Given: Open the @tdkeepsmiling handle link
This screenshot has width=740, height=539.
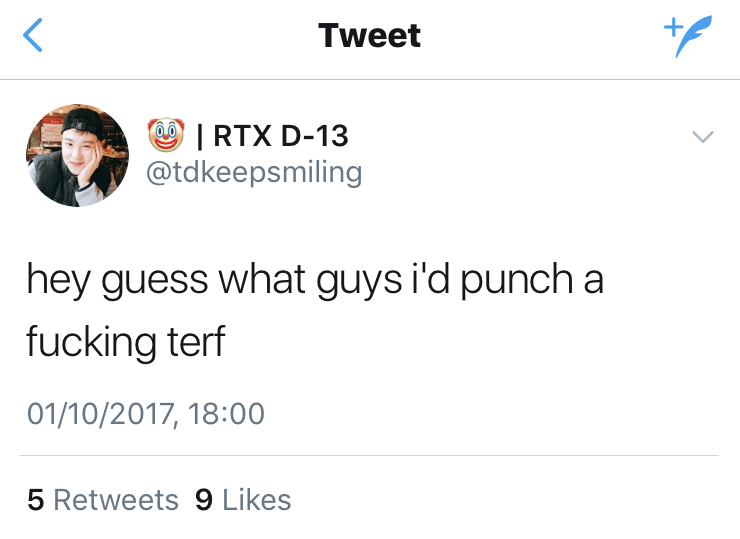Looking at the screenshot, I should point(254,172).
